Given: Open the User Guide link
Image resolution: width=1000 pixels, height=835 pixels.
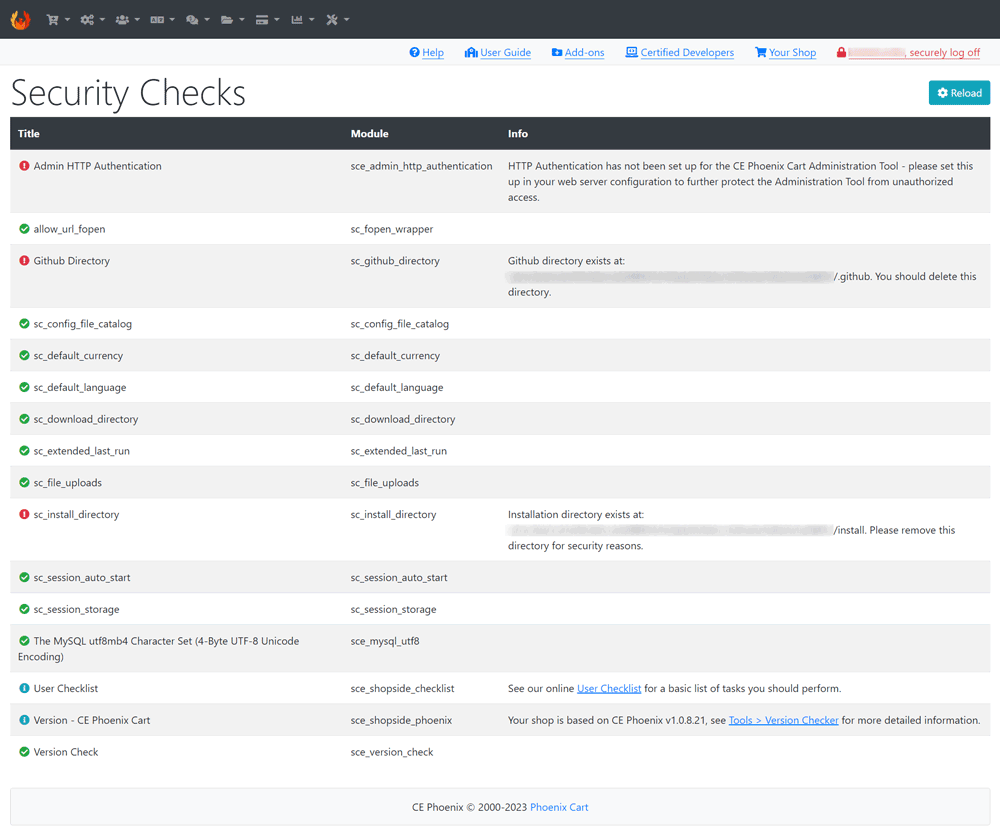Looking at the screenshot, I should tap(498, 52).
